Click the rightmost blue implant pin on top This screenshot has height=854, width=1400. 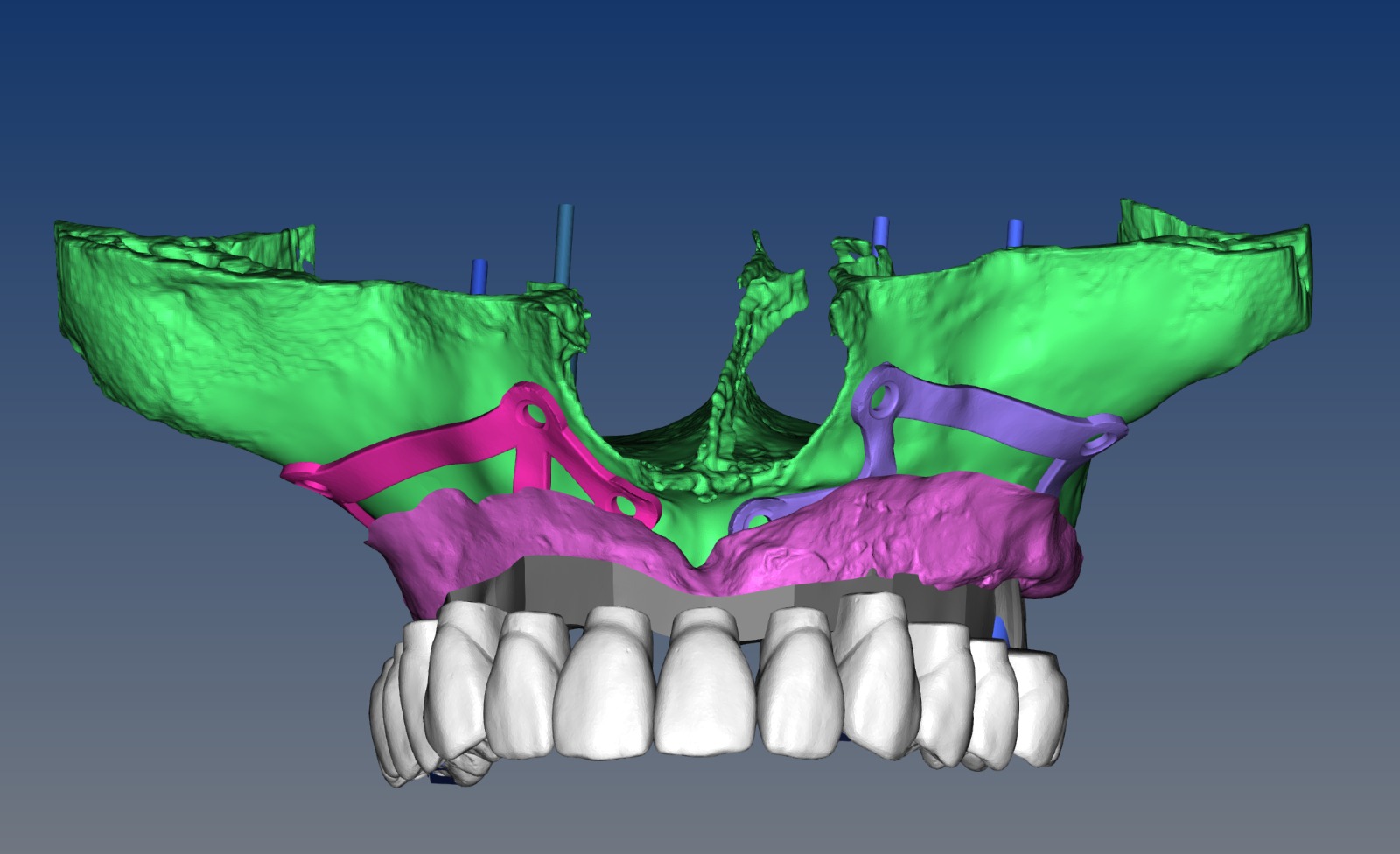(1016, 234)
